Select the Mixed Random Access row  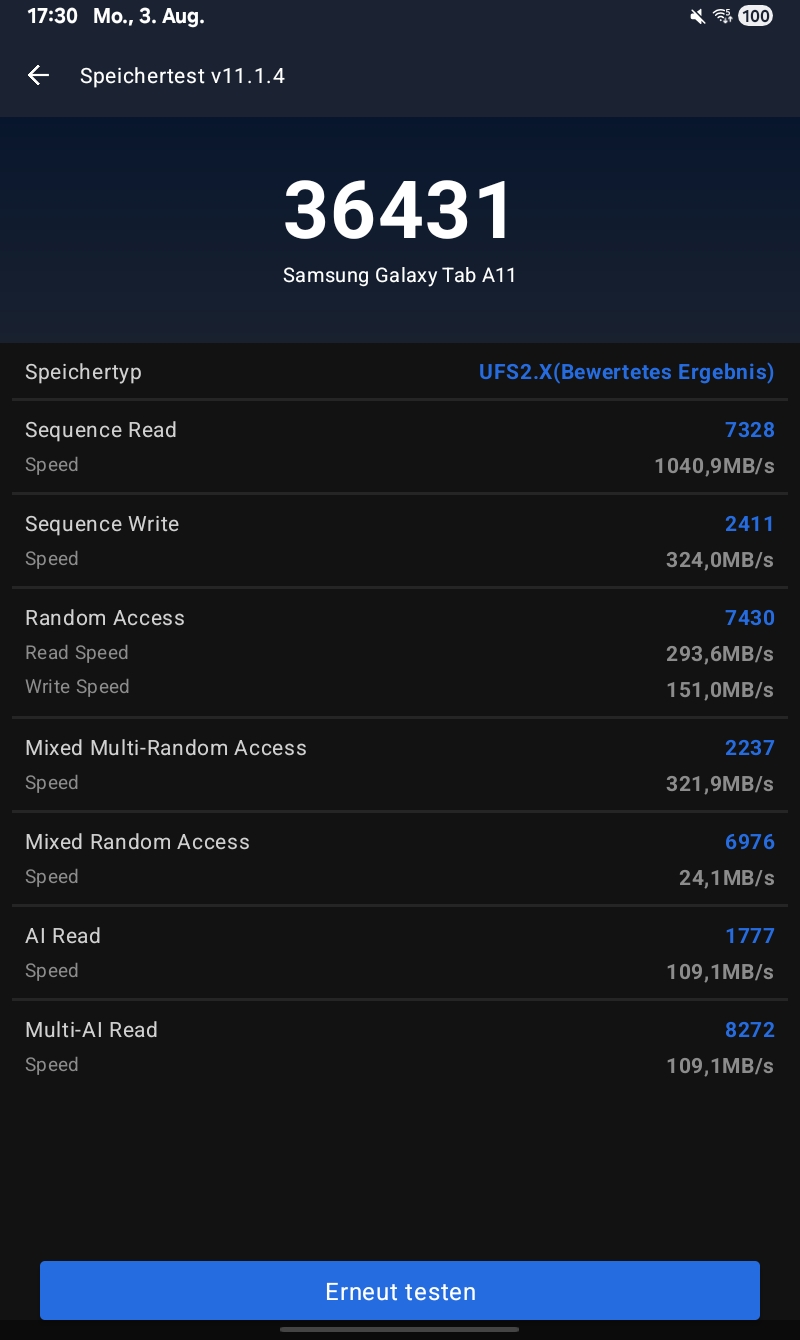(400, 859)
